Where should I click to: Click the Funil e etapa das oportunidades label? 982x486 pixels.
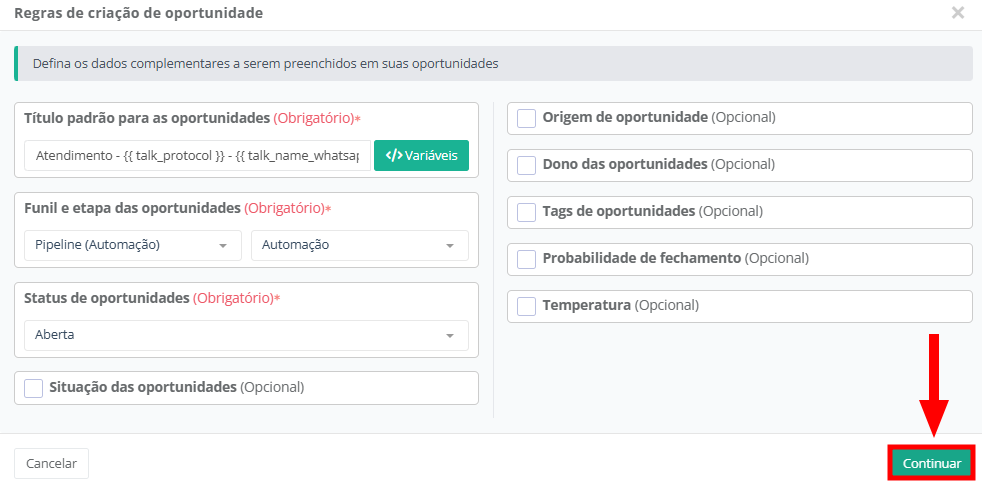(133, 208)
